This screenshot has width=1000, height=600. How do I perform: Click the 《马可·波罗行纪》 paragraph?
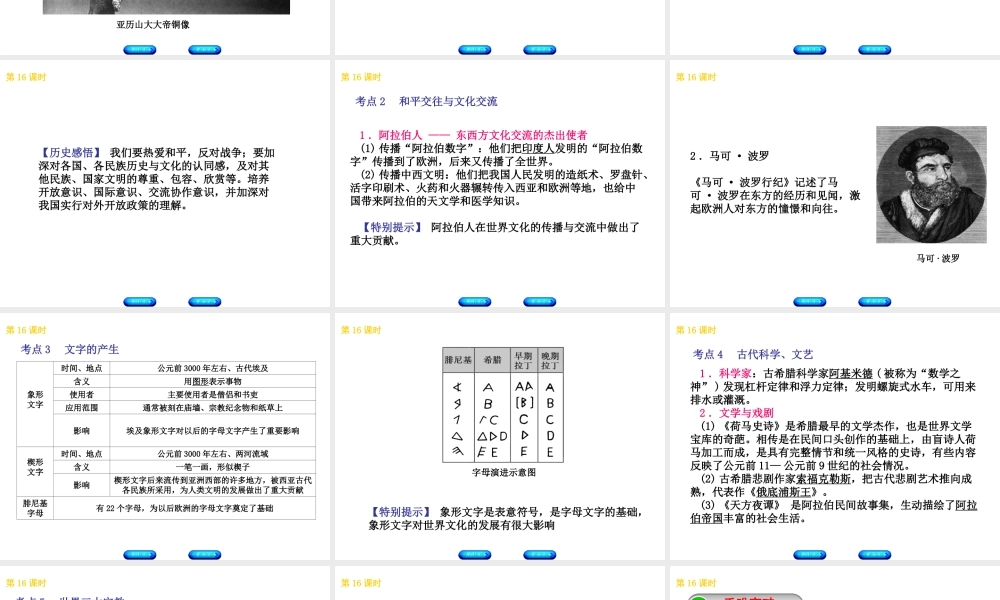coord(775,195)
